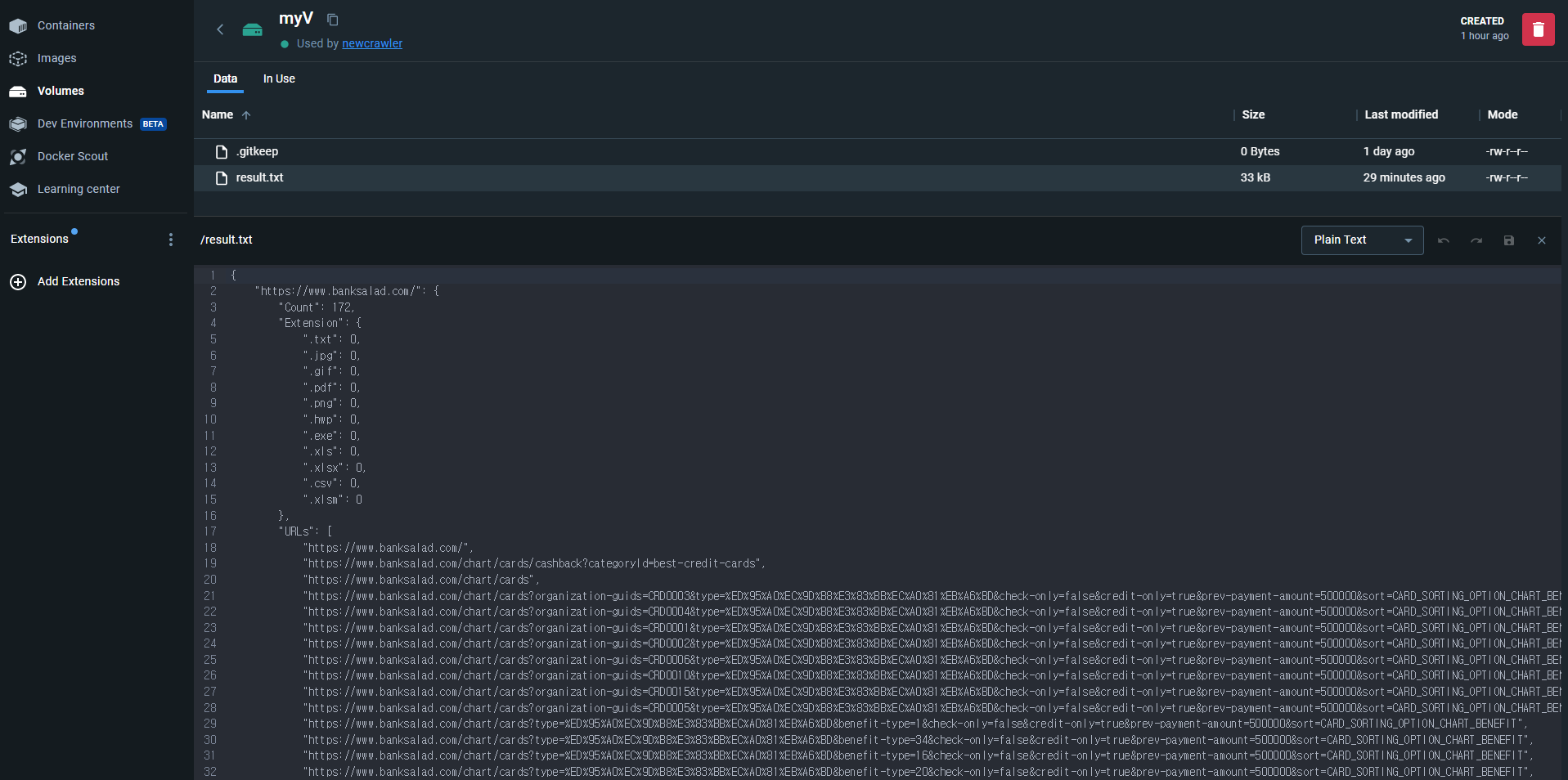The height and width of the screenshot is (780, 1568).
Task: Open the Containers sidebar section
Action: point(65,25)
